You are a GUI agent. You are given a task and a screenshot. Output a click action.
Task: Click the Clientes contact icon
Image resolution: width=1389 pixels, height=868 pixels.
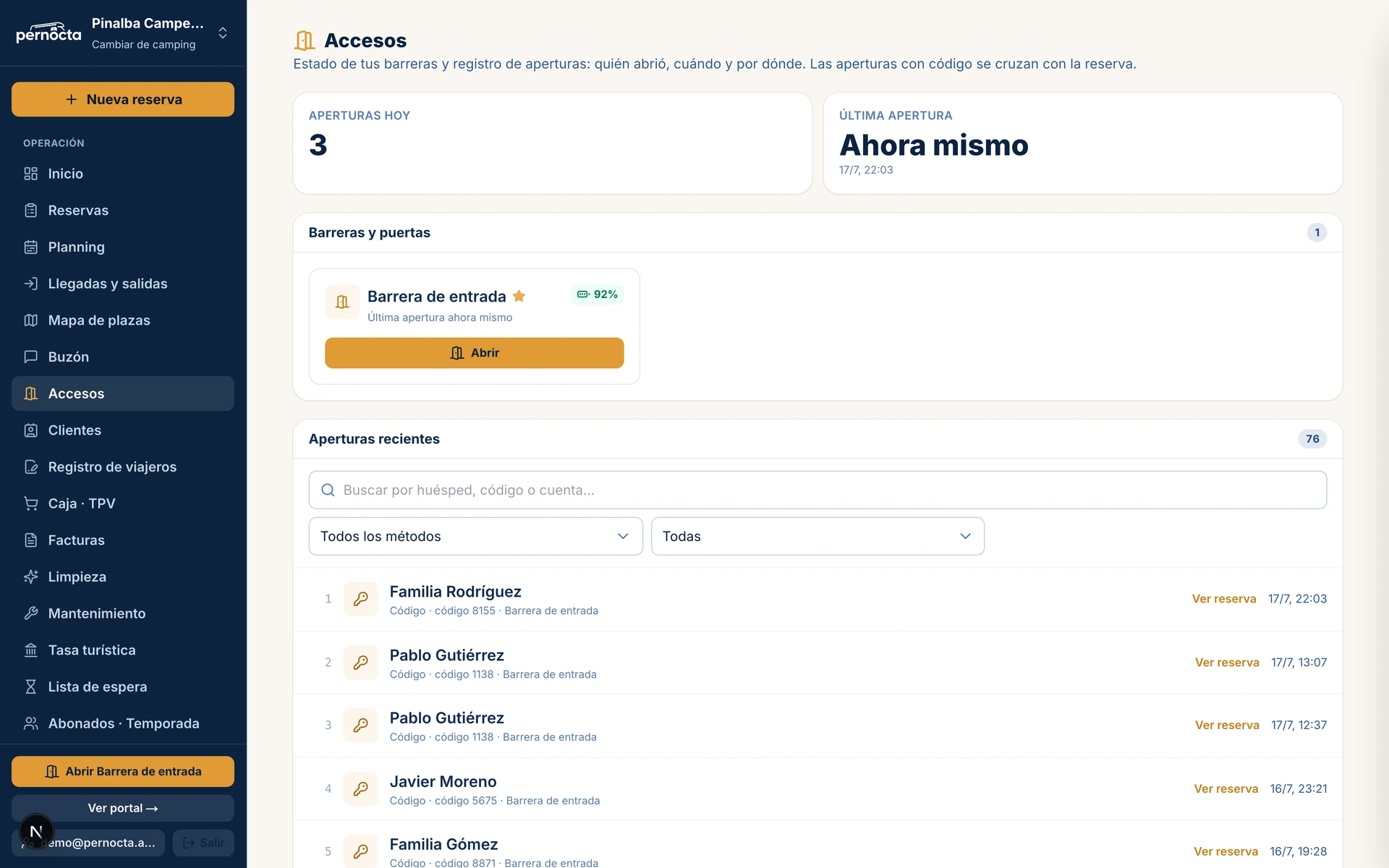pos(30,430)
